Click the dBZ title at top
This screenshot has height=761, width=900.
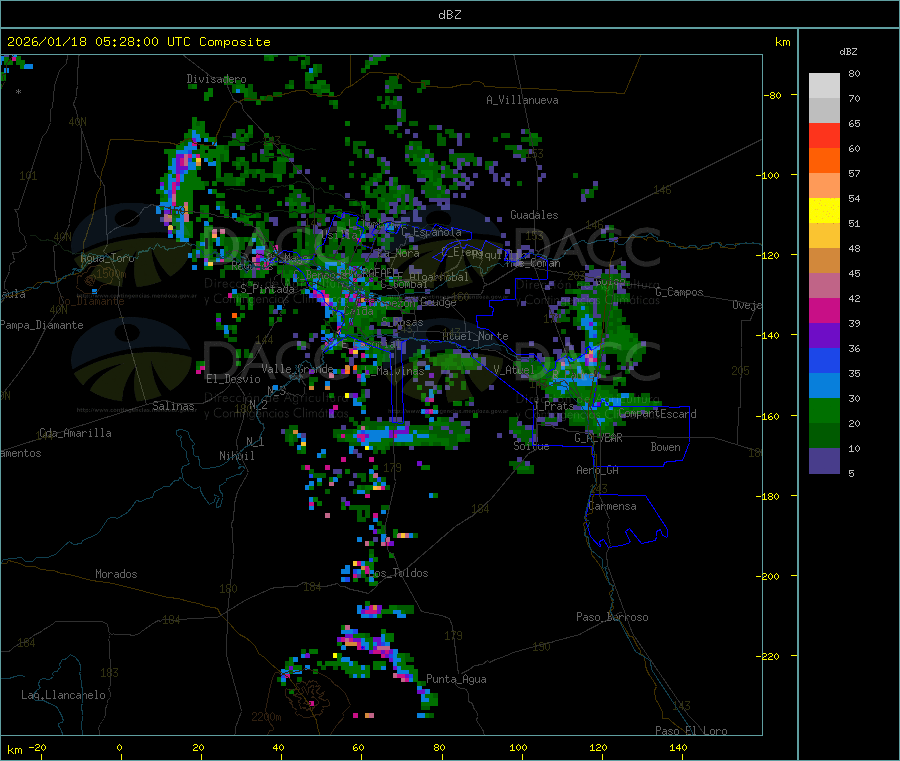pyautogui.click(x=449, y=15)
